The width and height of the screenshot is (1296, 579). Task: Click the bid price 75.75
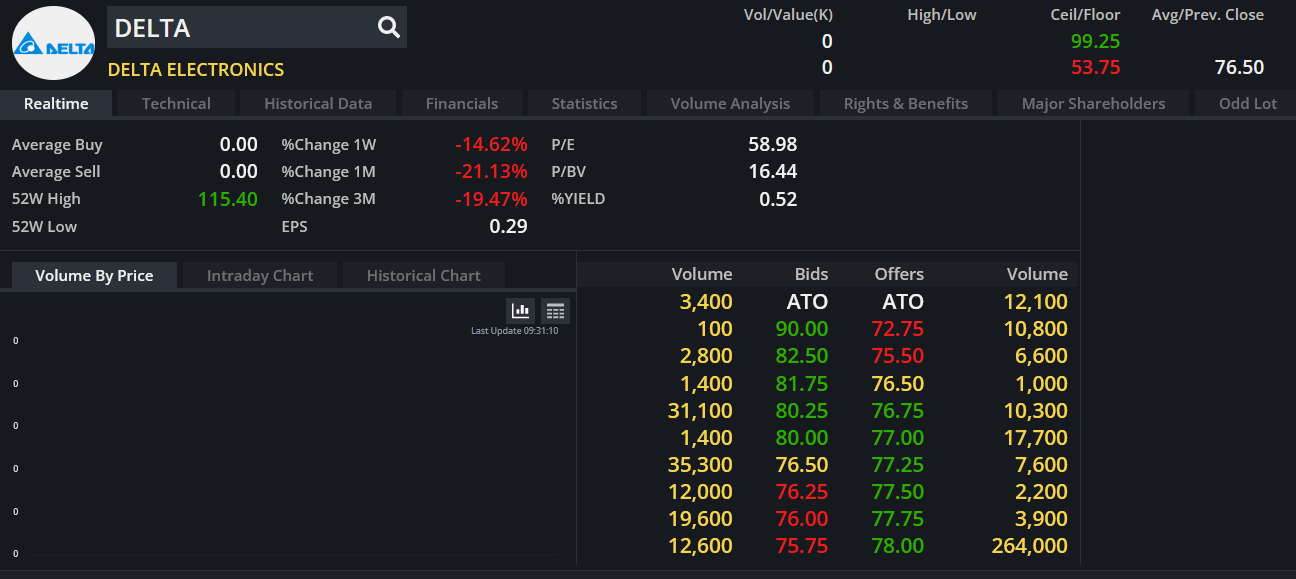pos(803,546)
